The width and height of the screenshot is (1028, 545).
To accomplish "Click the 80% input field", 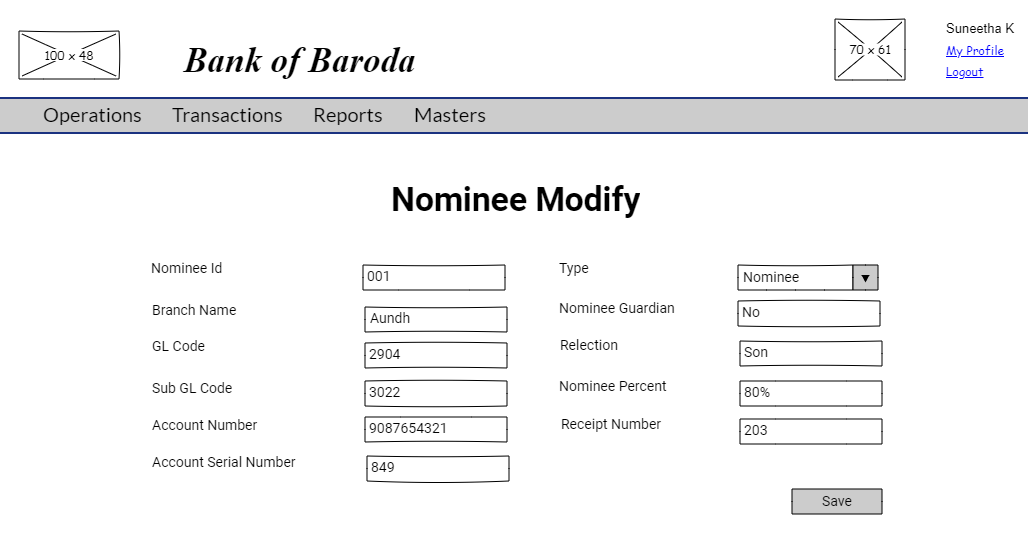I will [811, 393].
